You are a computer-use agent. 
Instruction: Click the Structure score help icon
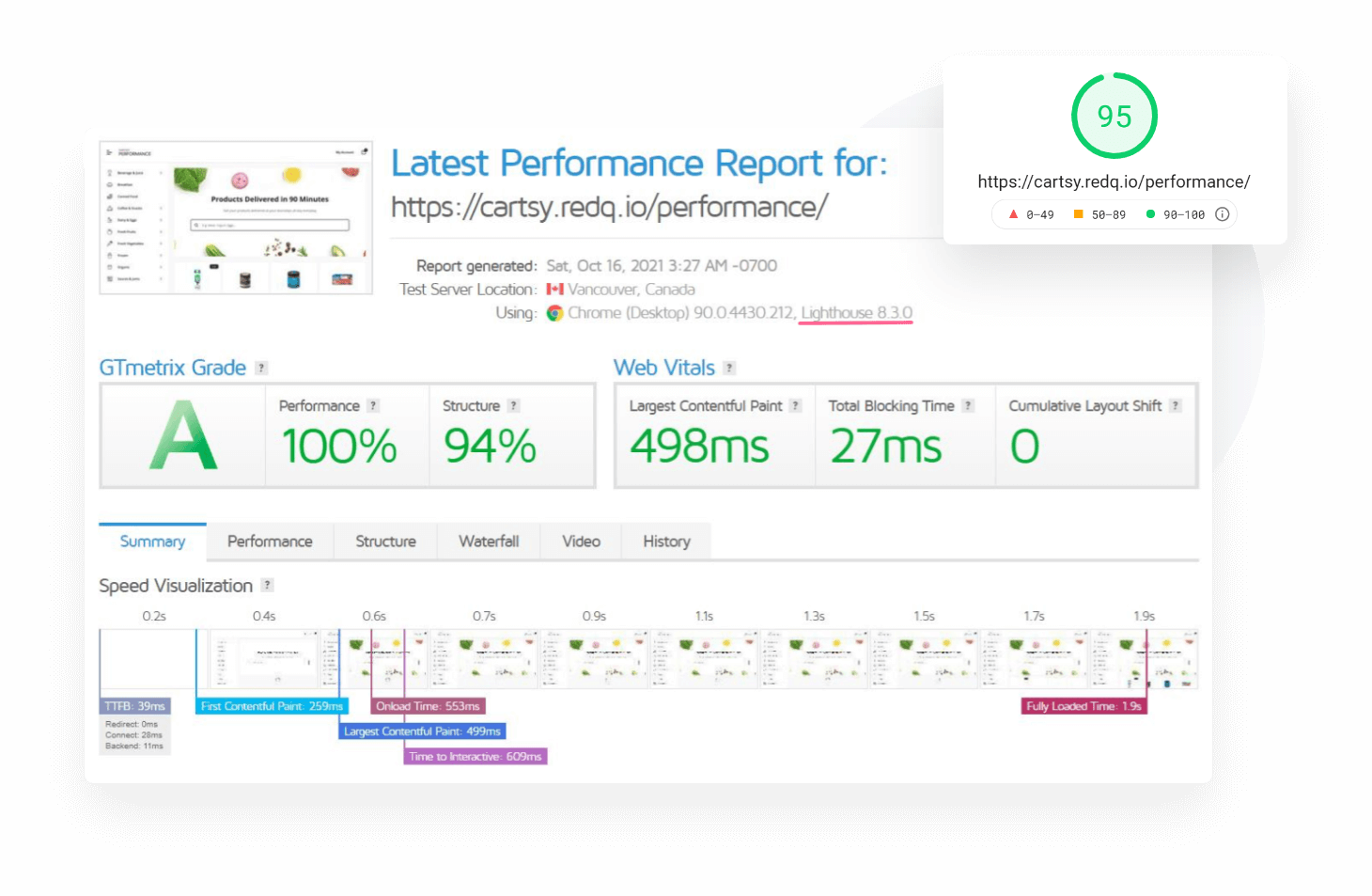coord(513,405)
